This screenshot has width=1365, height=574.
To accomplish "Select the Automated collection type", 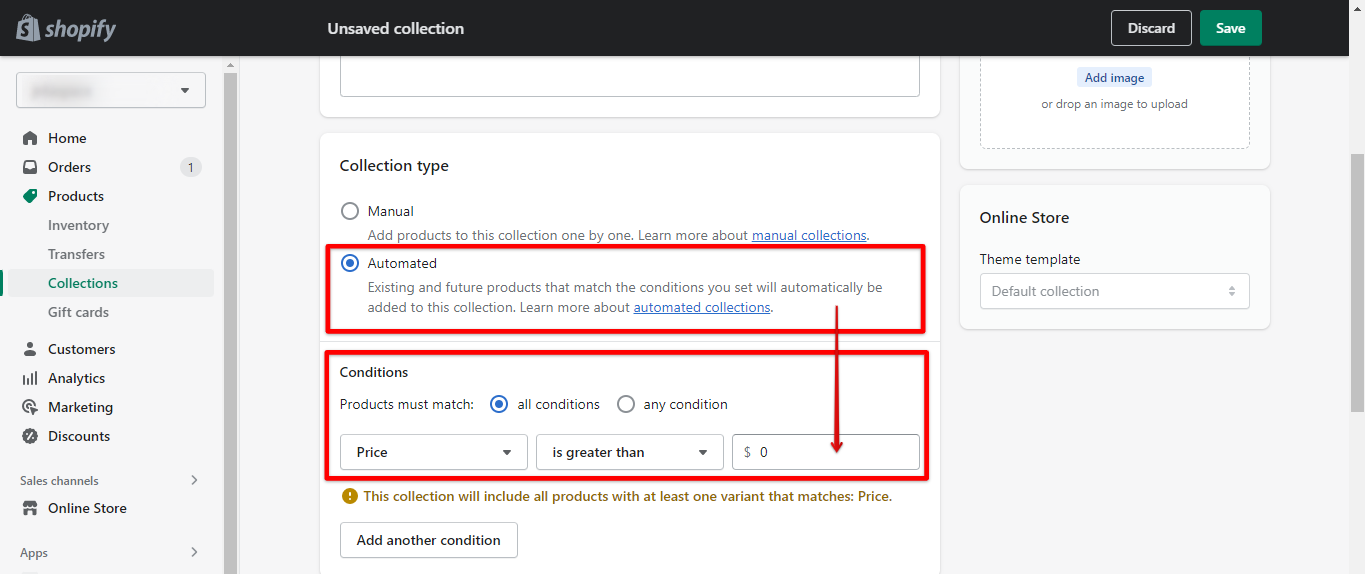I will point(350,263).
